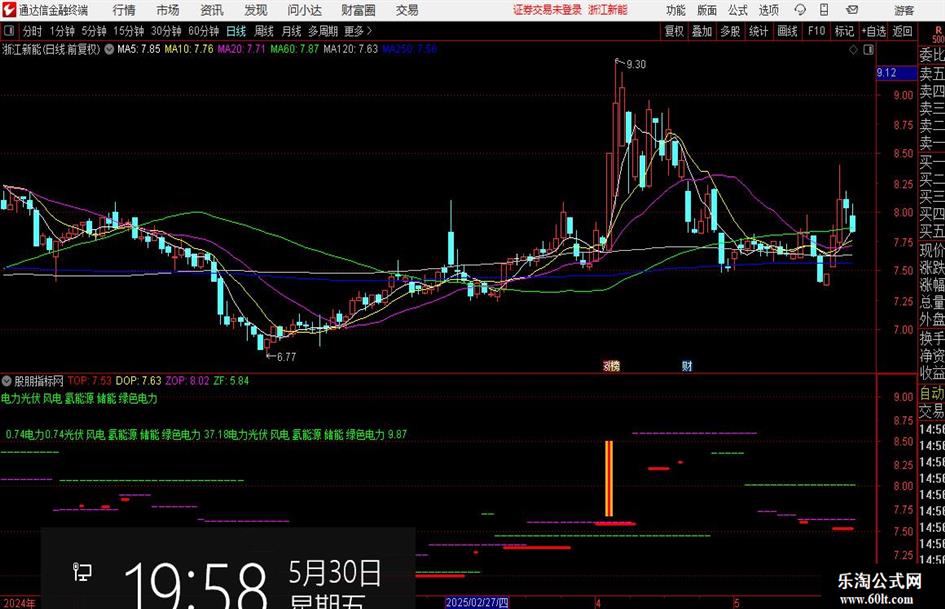Open the mail envelope icon

(852, 10)
